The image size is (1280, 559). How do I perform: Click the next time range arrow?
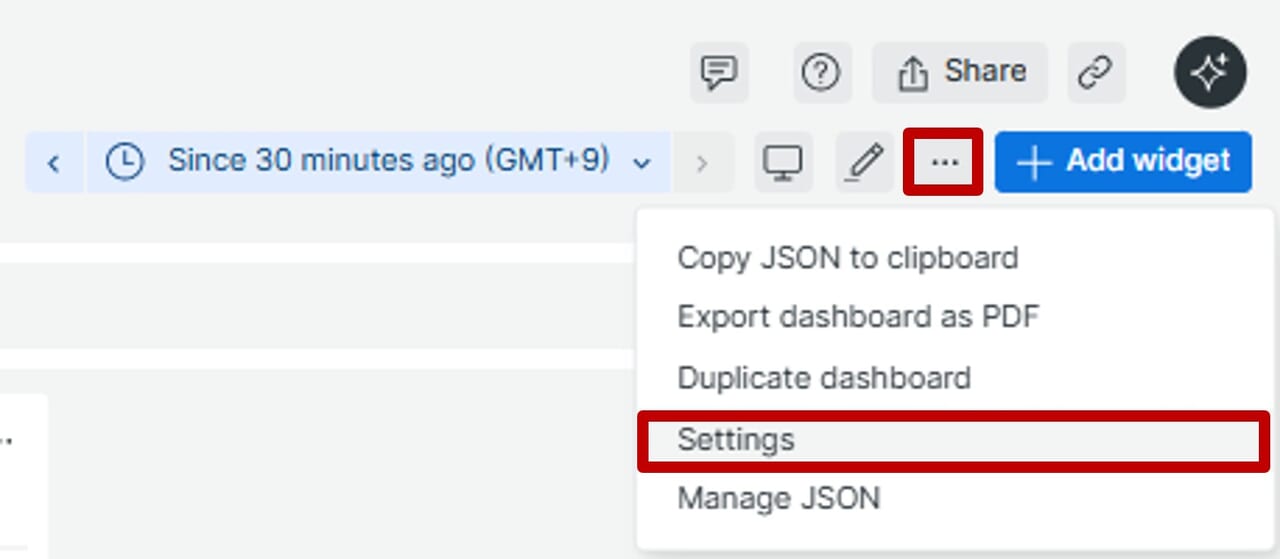702,162
